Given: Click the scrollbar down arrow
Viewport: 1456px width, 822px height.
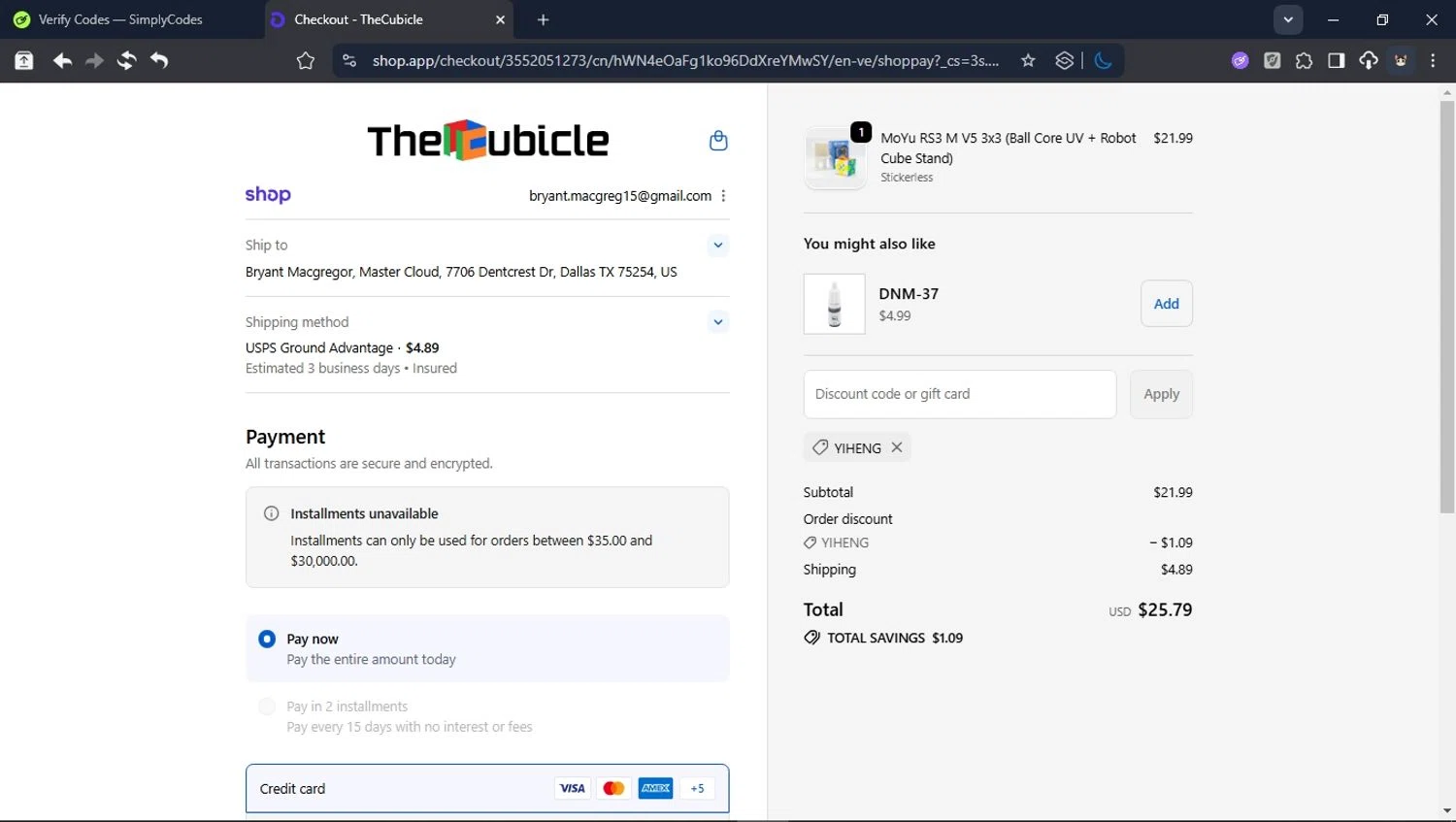Looking at the screenshot, I should [x=1447, y=811].
